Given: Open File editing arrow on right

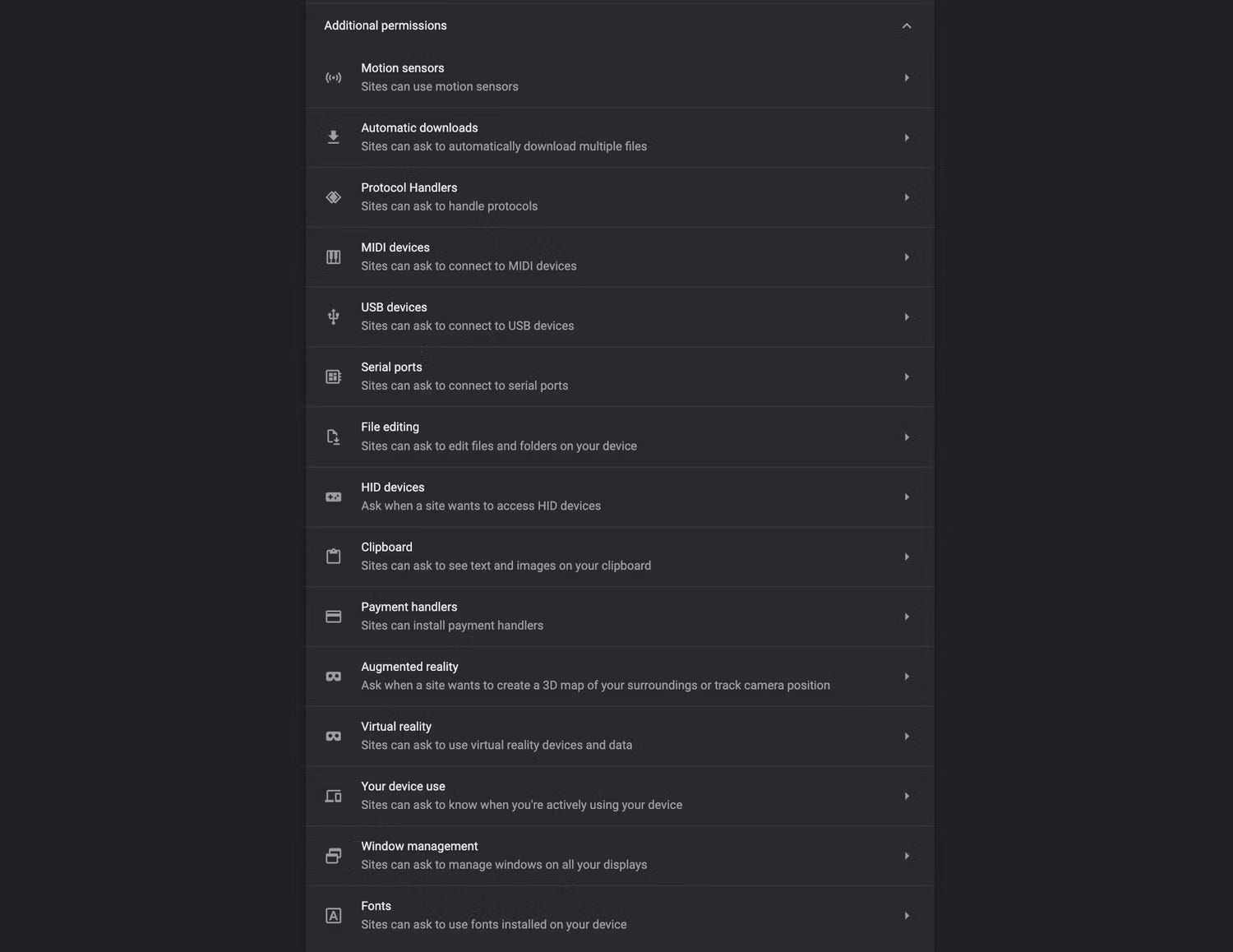Looking at the screenshot, I should (906, 437).
